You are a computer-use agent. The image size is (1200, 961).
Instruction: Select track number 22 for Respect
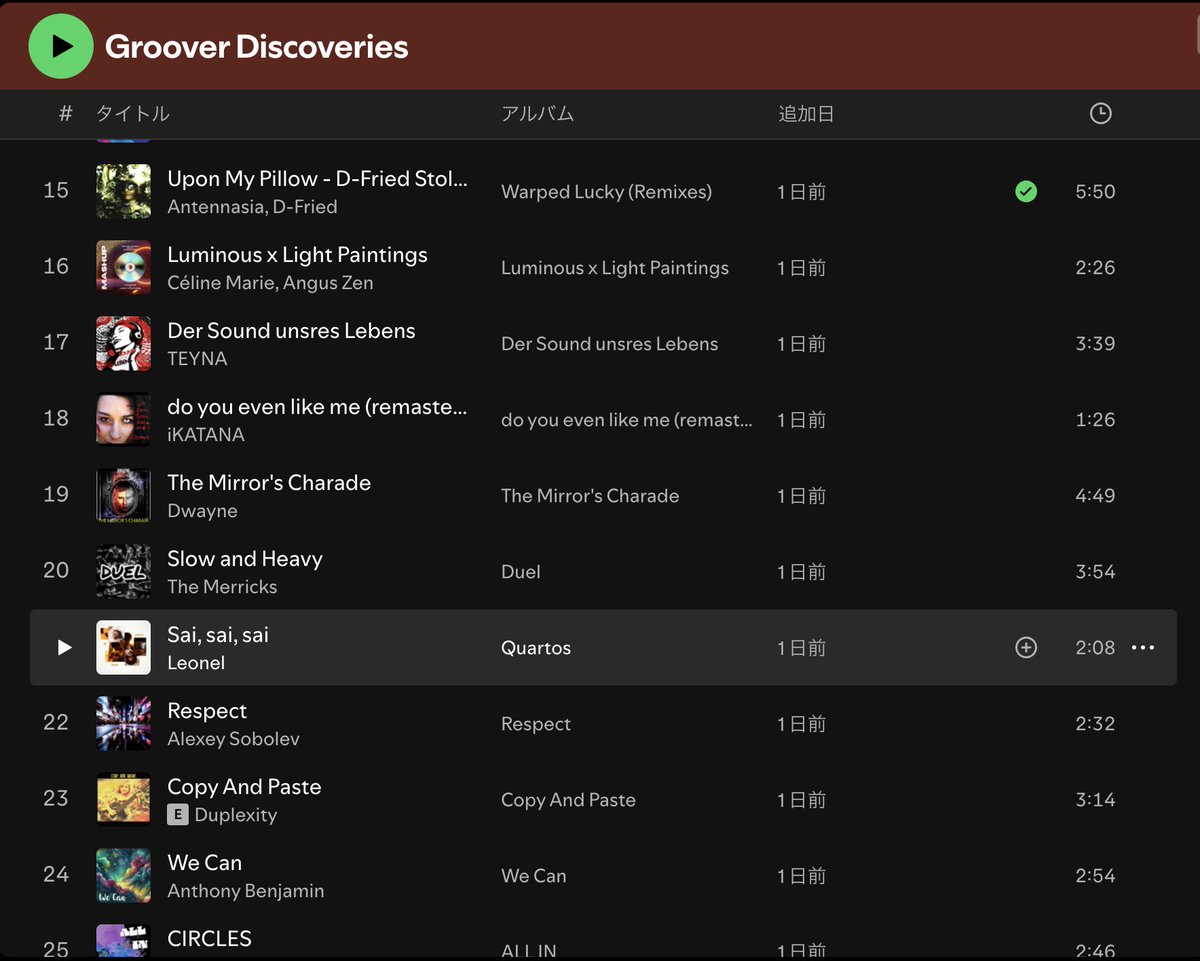[x=56, y=723]
